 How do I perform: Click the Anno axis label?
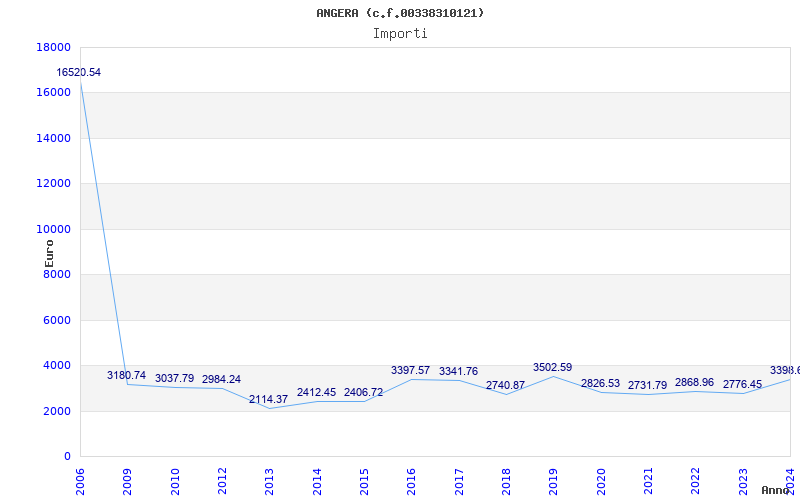(776, 490)
